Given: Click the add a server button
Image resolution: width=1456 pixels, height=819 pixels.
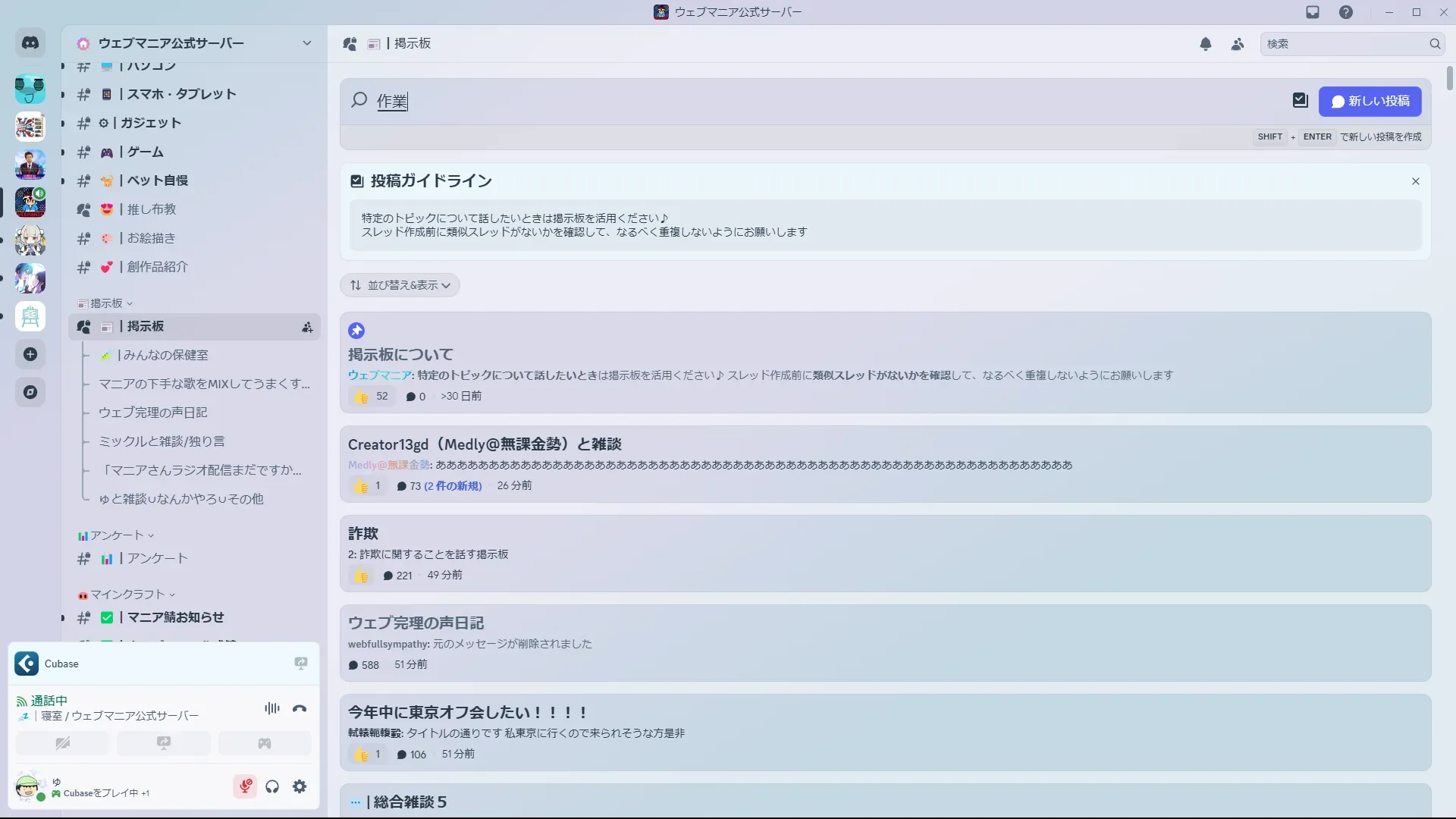Looking at the screenshot, I should pyautogui.click(x=30, y=354).
